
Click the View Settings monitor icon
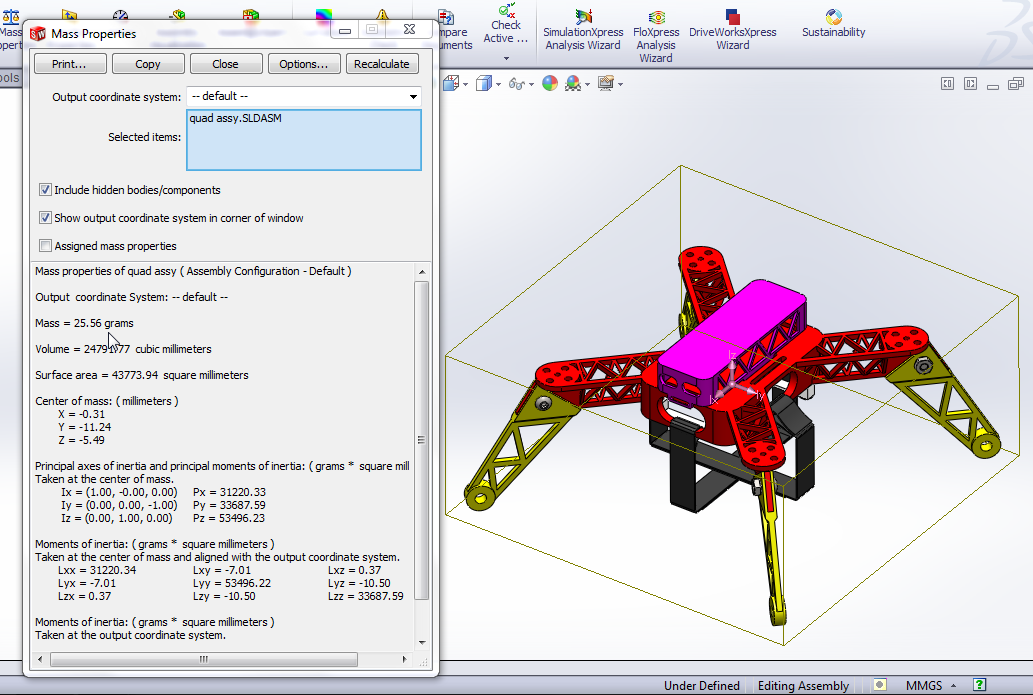[x=606, y=83]
